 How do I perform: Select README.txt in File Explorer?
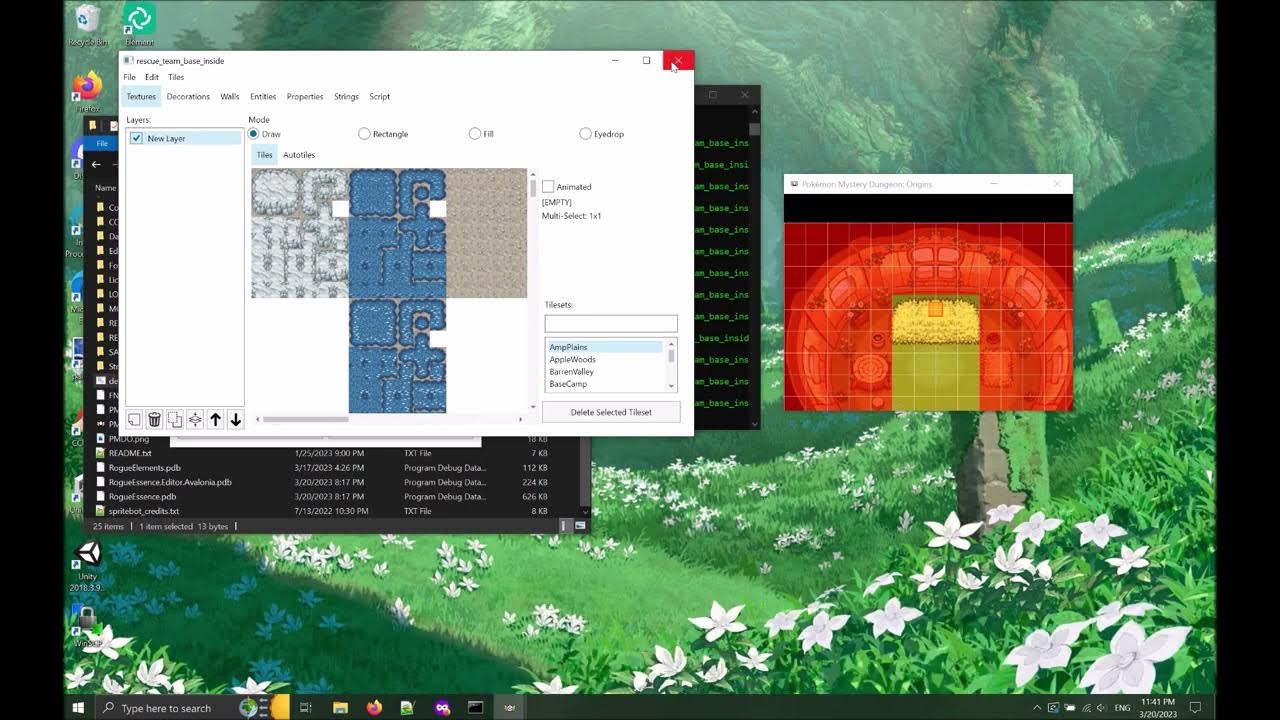[x=129, y=453]
